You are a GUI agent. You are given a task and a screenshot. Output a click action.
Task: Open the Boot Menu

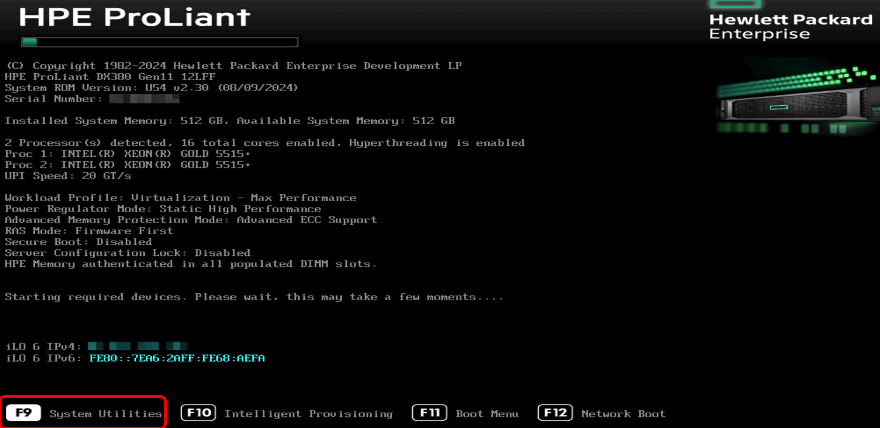pos(487,414)
